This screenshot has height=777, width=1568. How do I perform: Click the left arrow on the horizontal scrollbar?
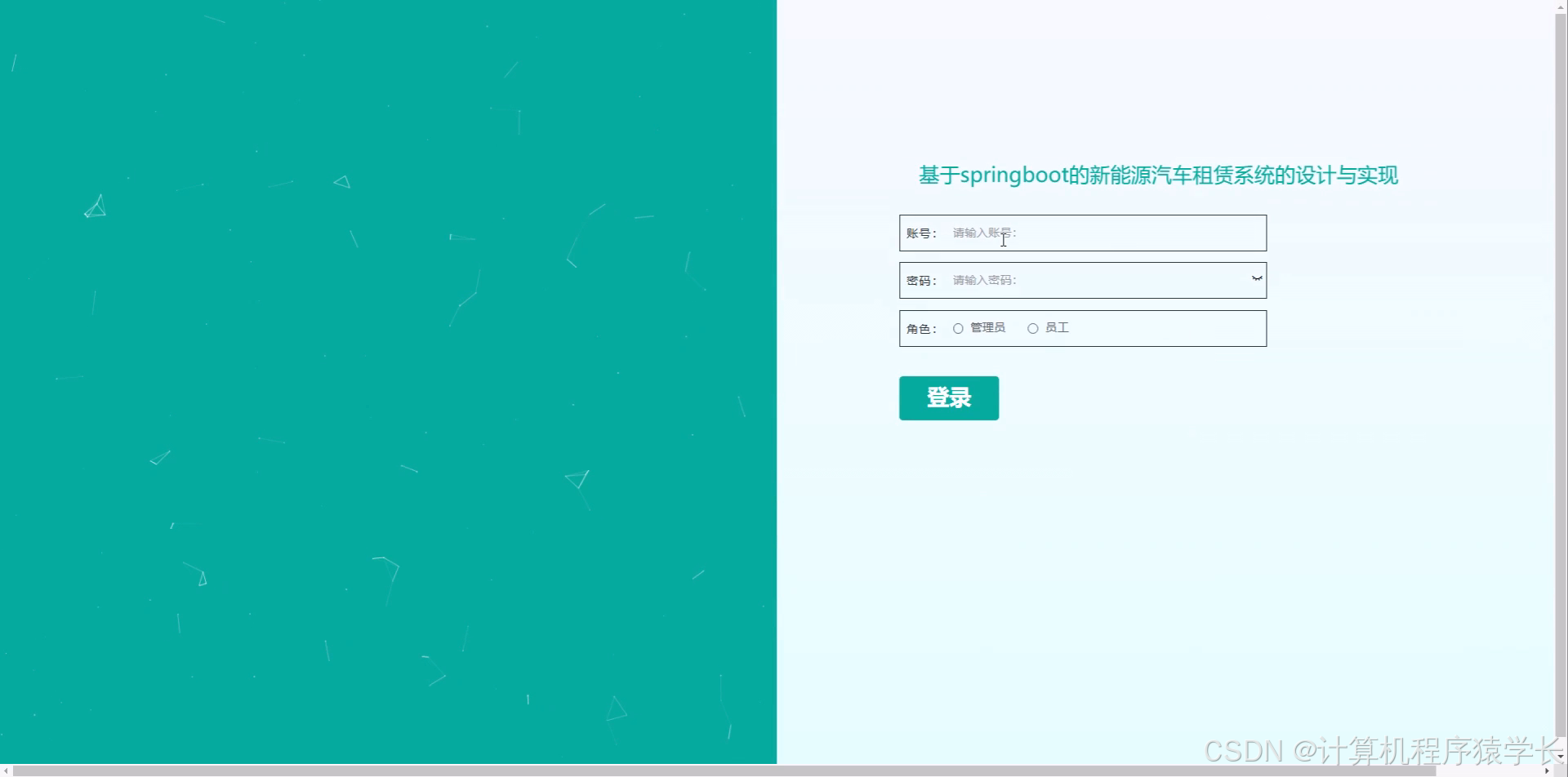click(7, 770)
